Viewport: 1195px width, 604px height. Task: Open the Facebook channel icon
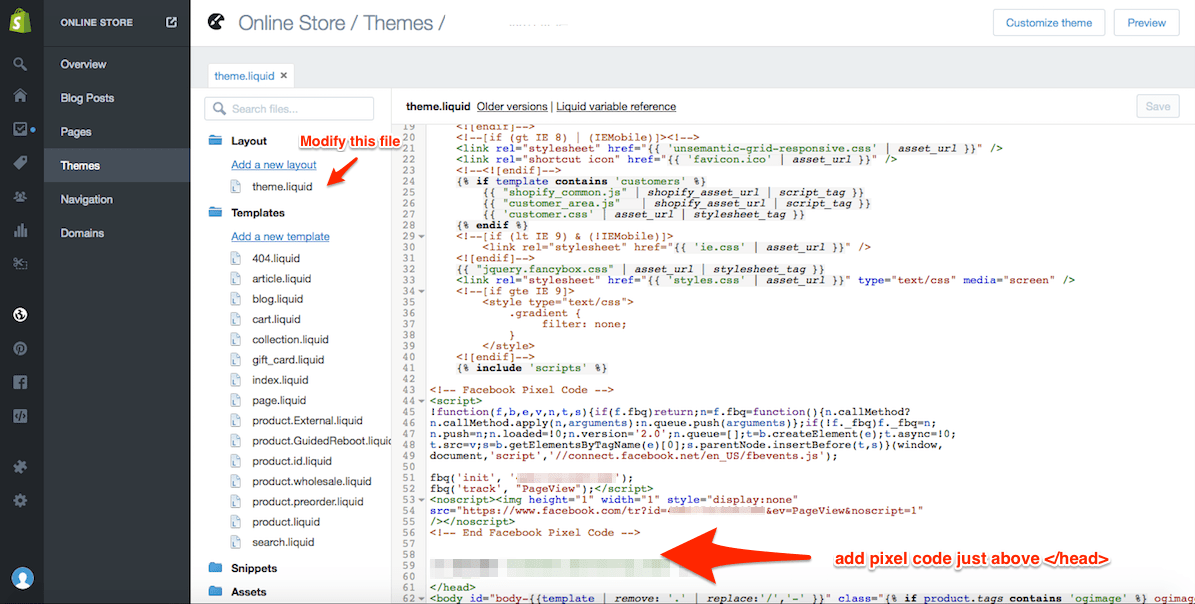pos(21,382)
